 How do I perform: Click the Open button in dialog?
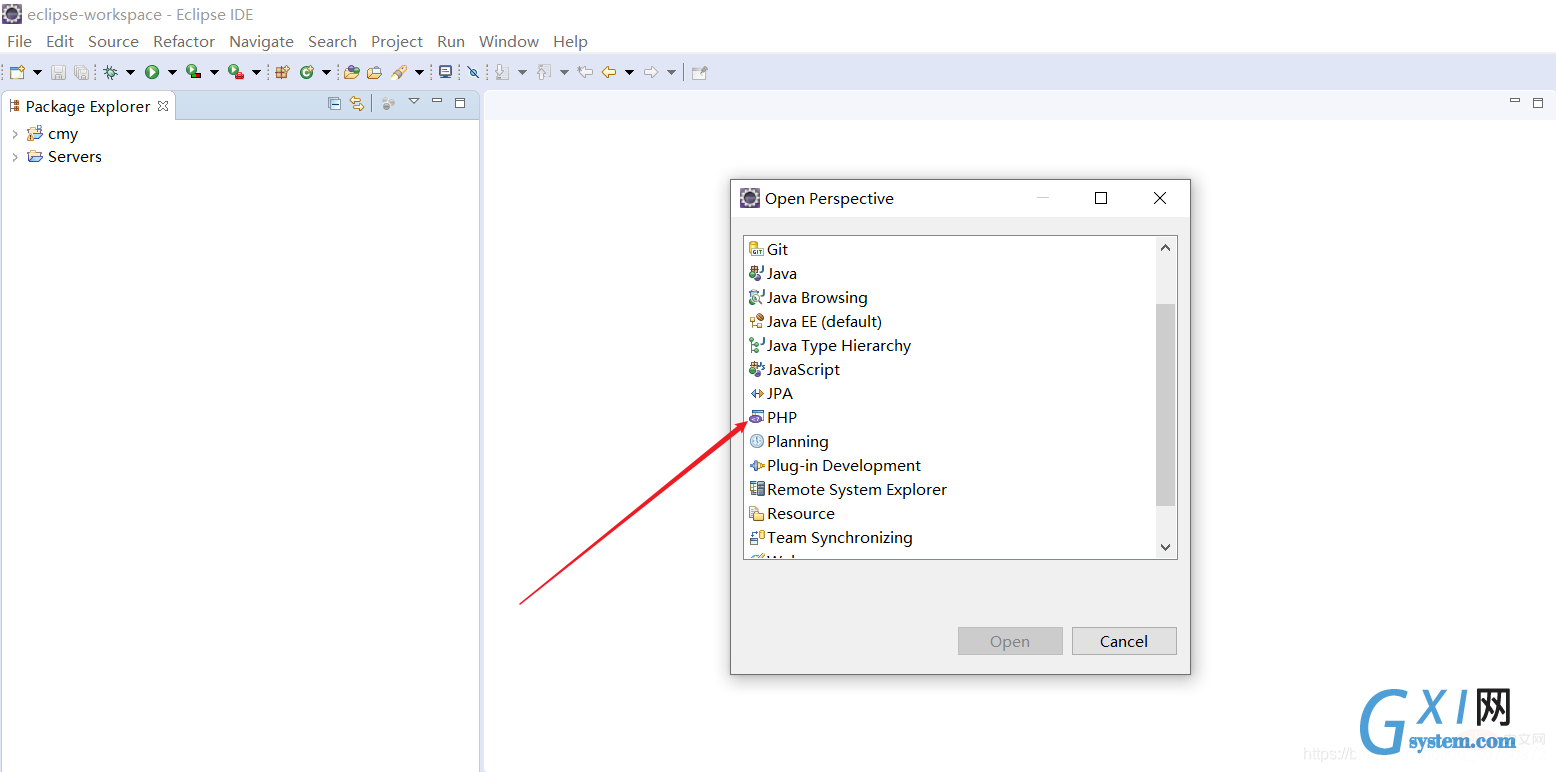(x=1010, y=641)
